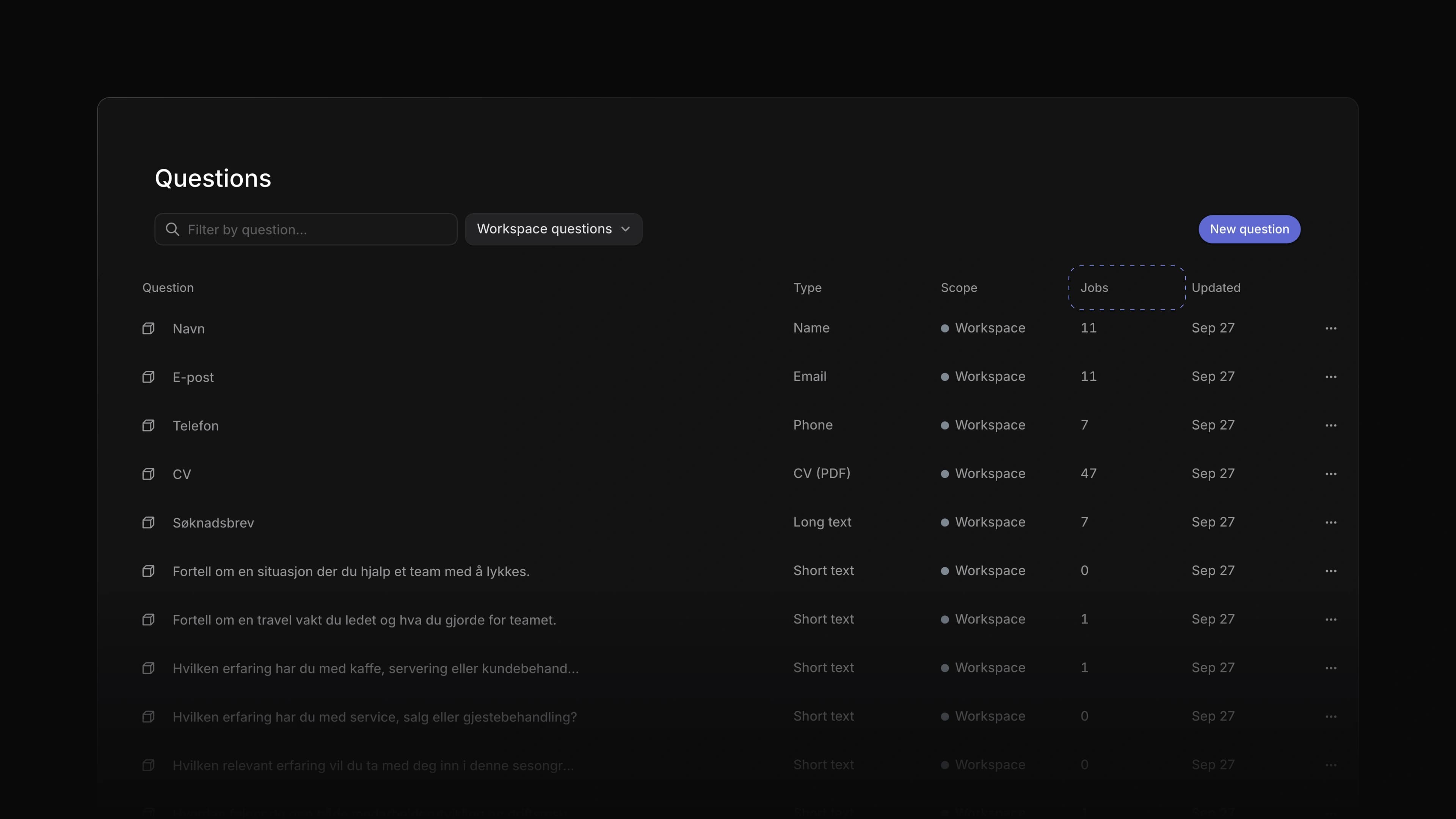Open the Navn question

[189, 329]
